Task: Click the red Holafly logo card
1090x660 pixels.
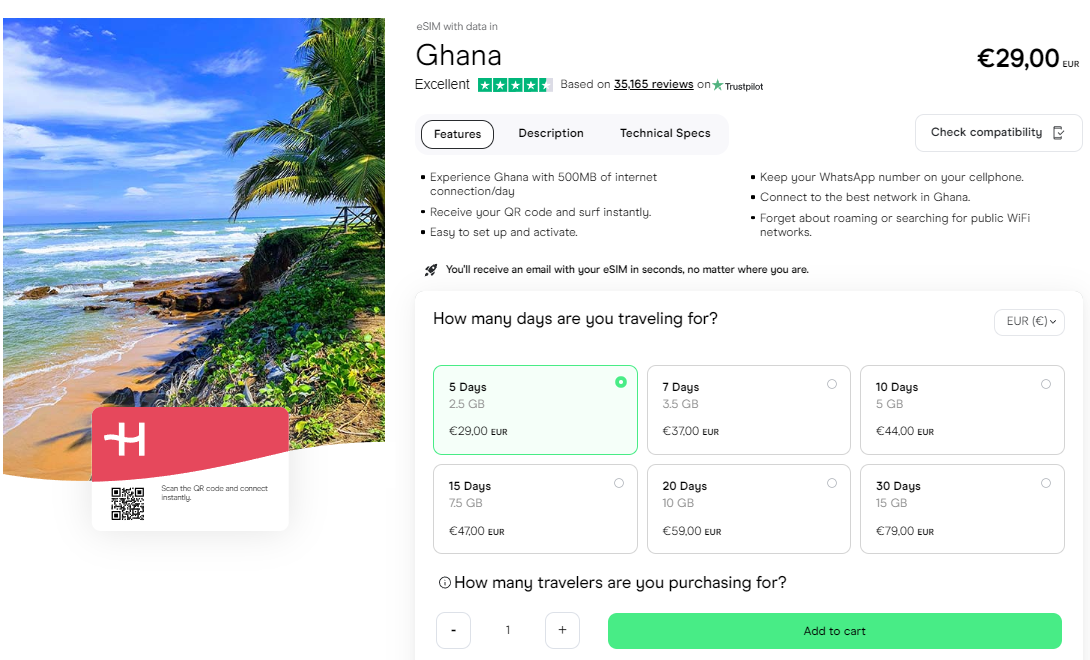Action: (190, 444)
